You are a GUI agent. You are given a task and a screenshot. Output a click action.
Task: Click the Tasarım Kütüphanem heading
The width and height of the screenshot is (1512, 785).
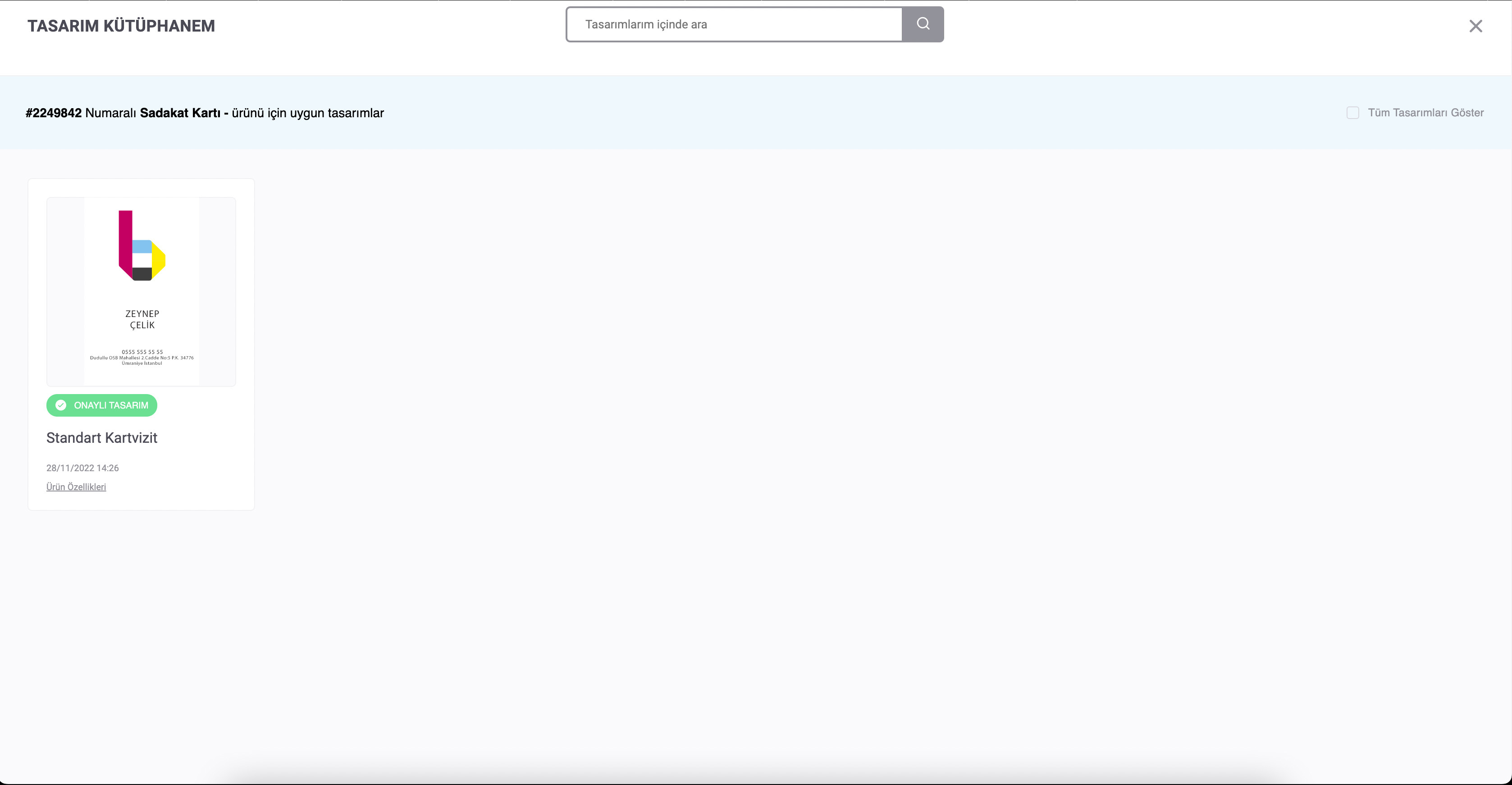[122, 26]
